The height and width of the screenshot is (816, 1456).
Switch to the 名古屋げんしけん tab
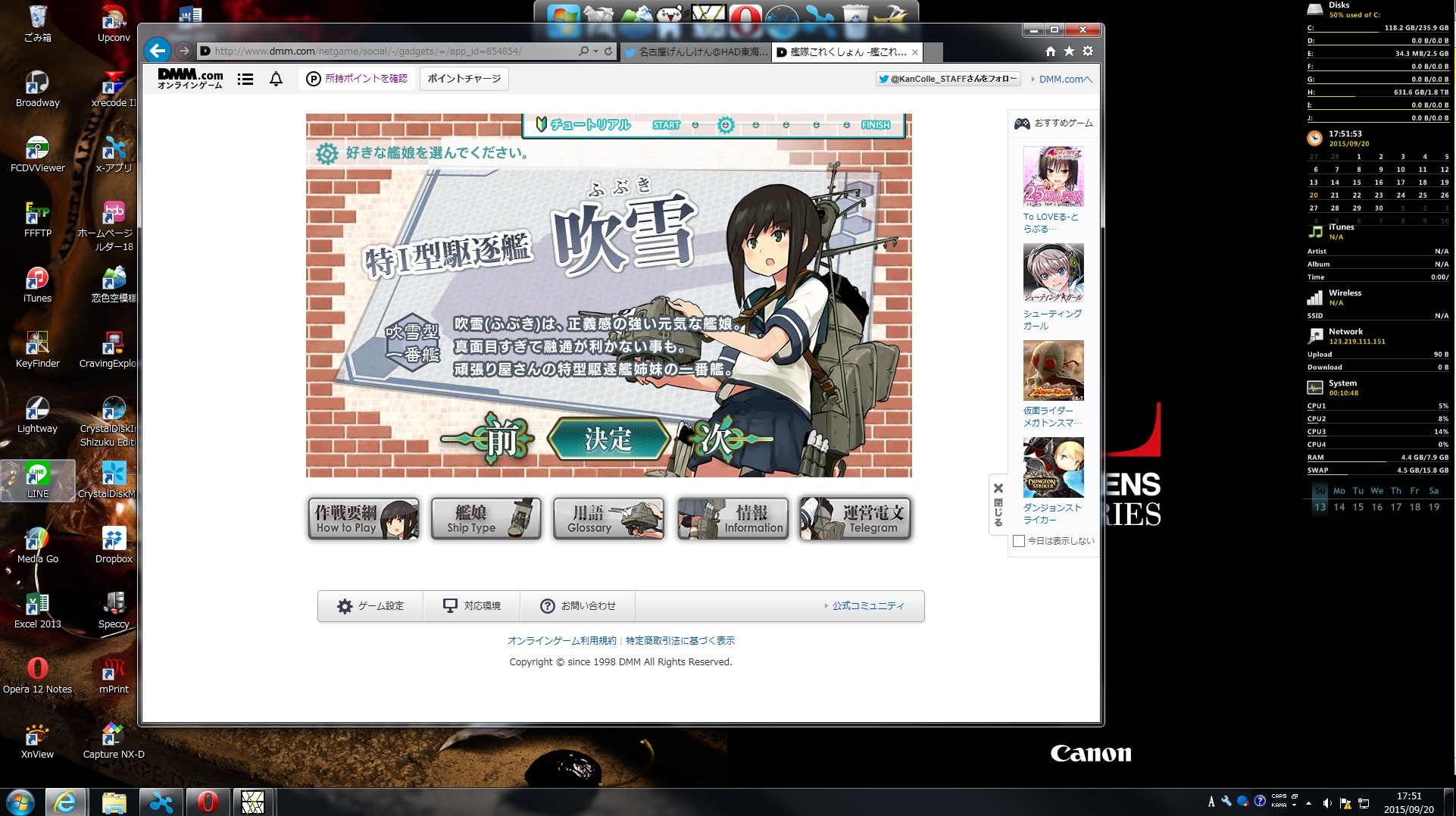click(x=695, y=52)
